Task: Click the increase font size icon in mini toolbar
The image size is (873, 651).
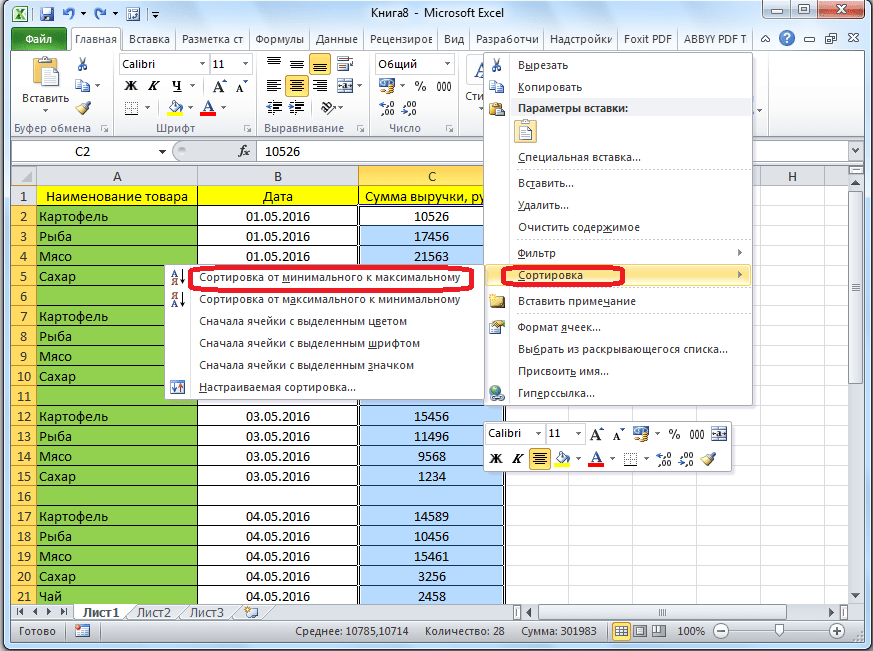Action: pos(597,434)
